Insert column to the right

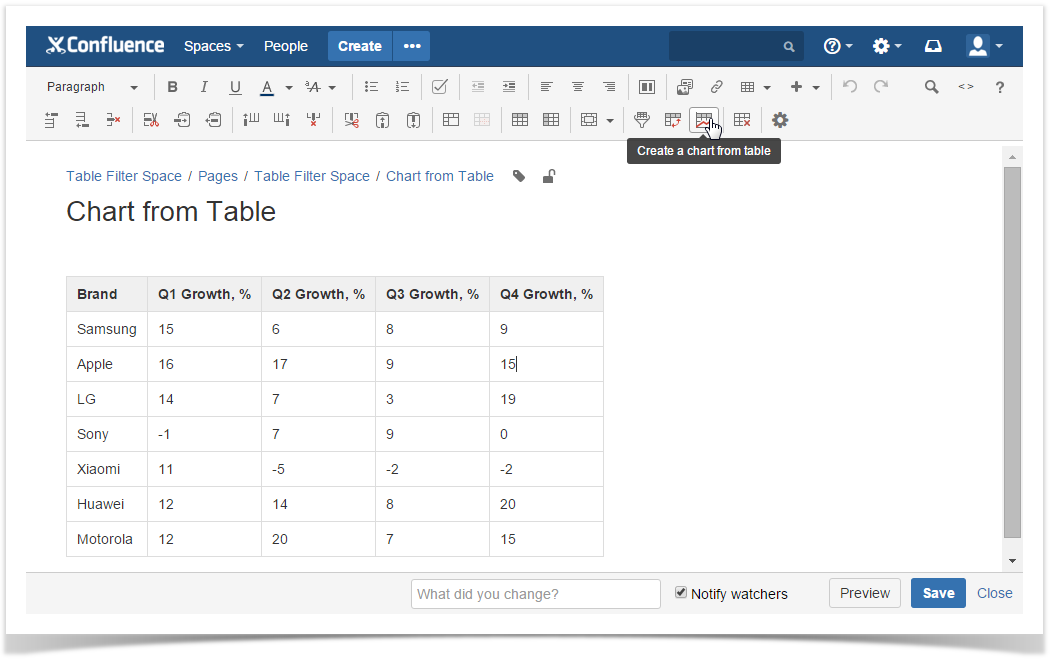(x=282, y=121)
